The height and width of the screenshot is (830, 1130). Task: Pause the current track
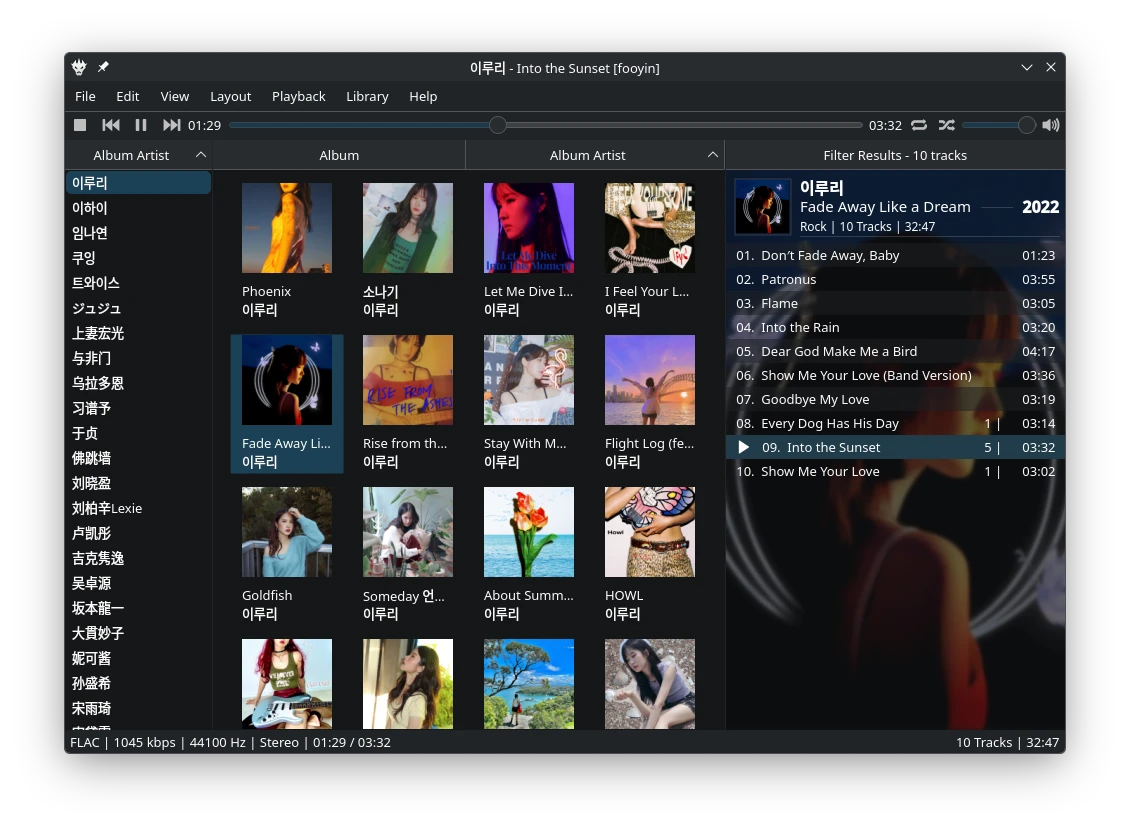coord(141,125)
